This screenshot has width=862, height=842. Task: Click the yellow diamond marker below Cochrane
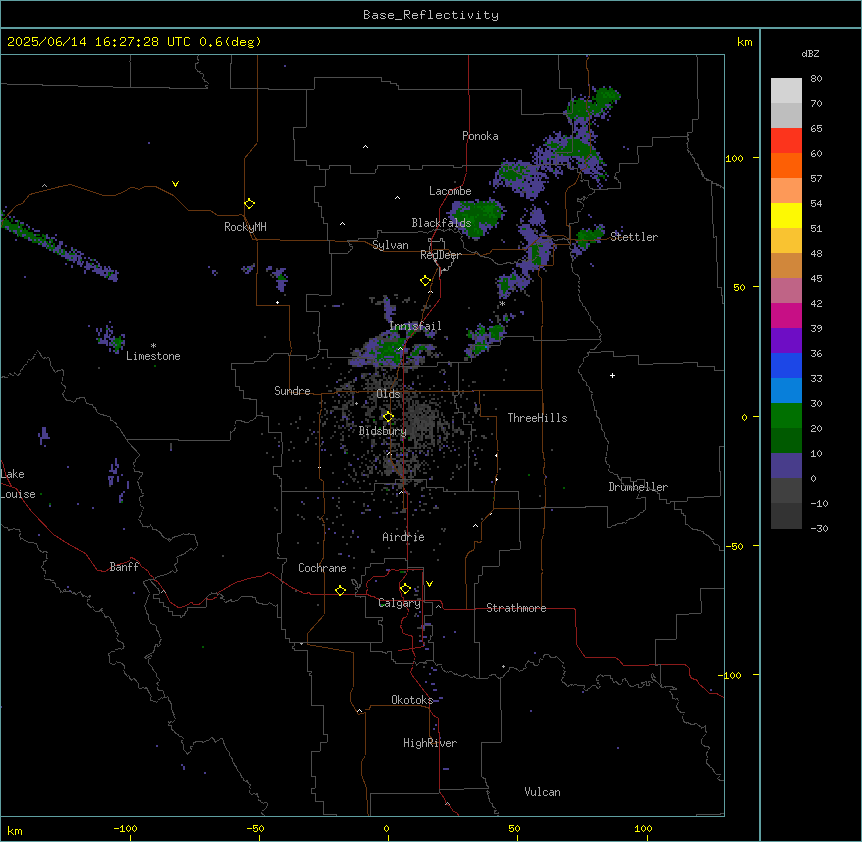coord(340,590)
